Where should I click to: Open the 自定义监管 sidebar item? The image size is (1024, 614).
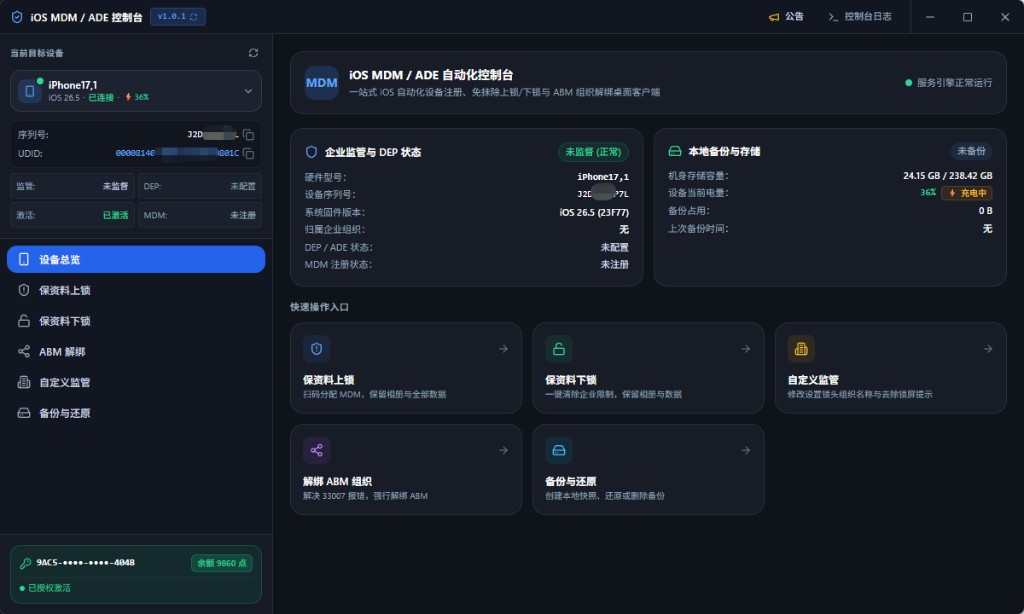(x=136, y=382)
